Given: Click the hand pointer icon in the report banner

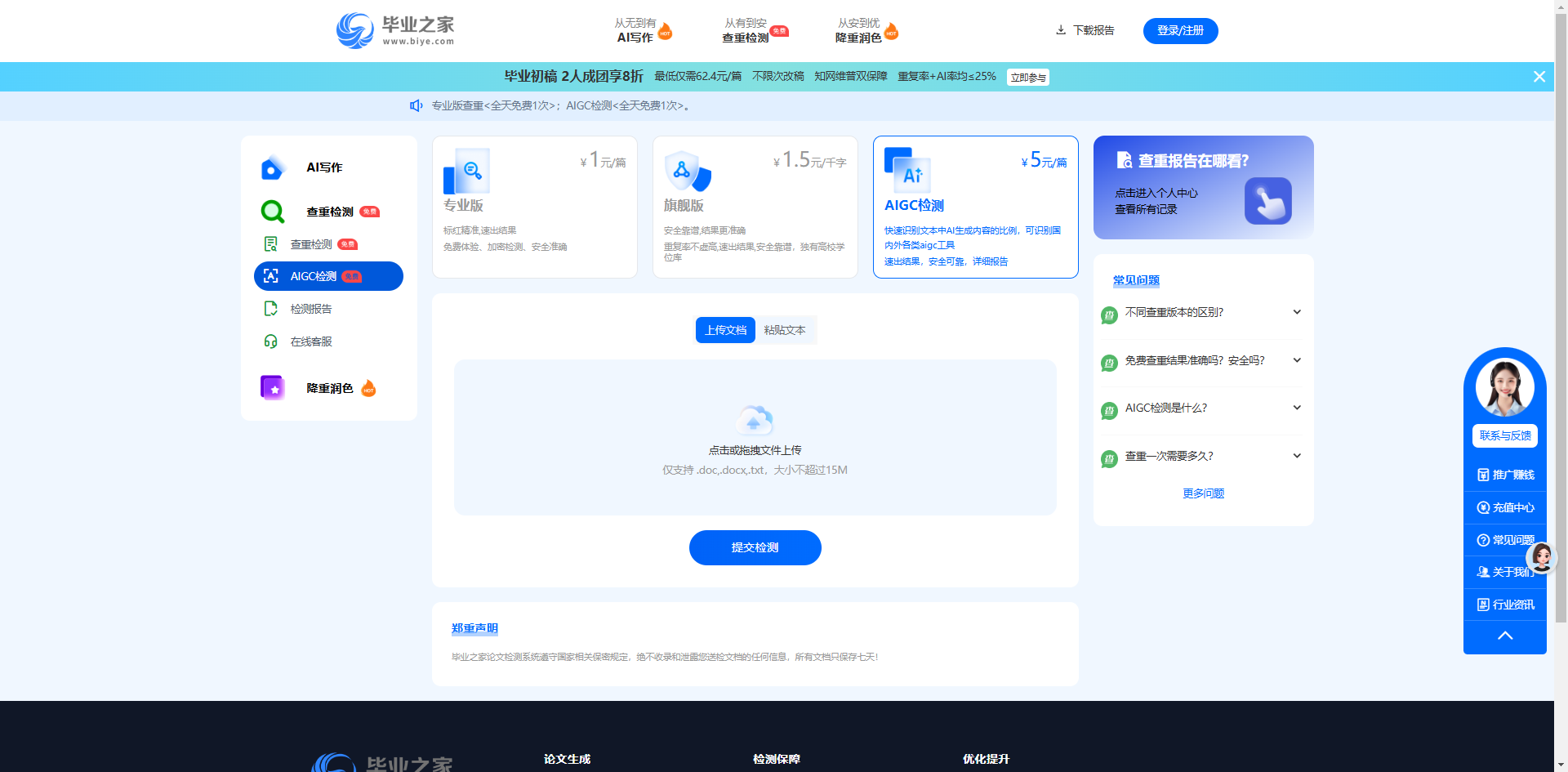Looking at the screenshot, I should pyautogui.click(x=1267, y=201).
